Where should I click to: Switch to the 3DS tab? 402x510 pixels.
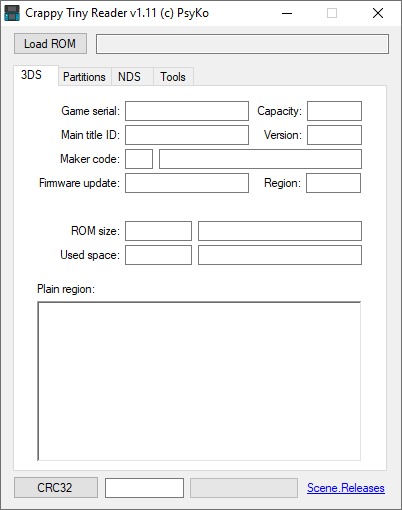pyautogui.click(x=36, y=75)
